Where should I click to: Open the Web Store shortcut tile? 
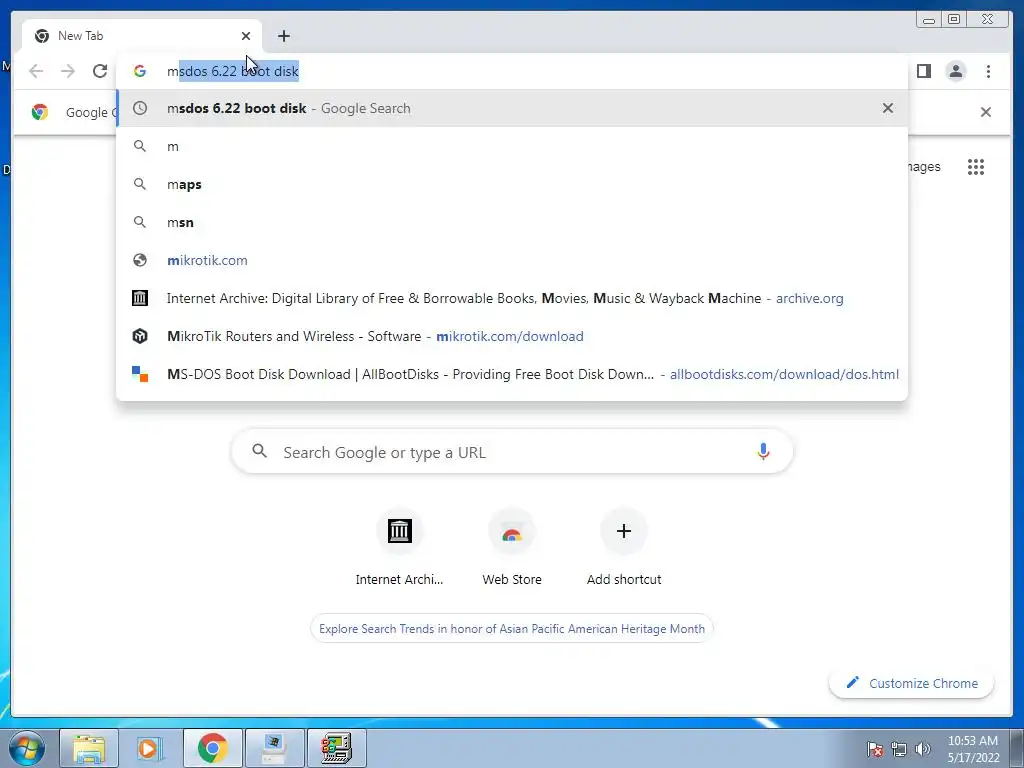pyautogui.click(x=512, y=547)
